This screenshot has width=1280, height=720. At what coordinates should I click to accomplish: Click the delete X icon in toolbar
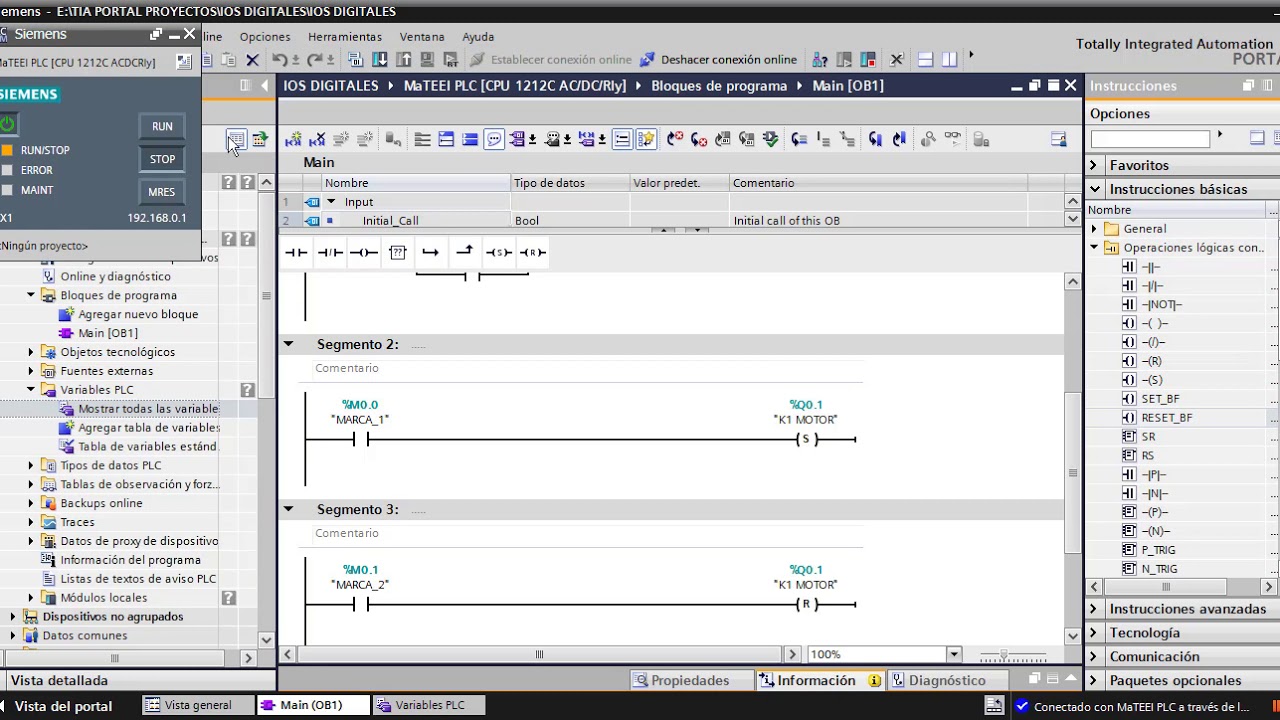click(252, 60)
